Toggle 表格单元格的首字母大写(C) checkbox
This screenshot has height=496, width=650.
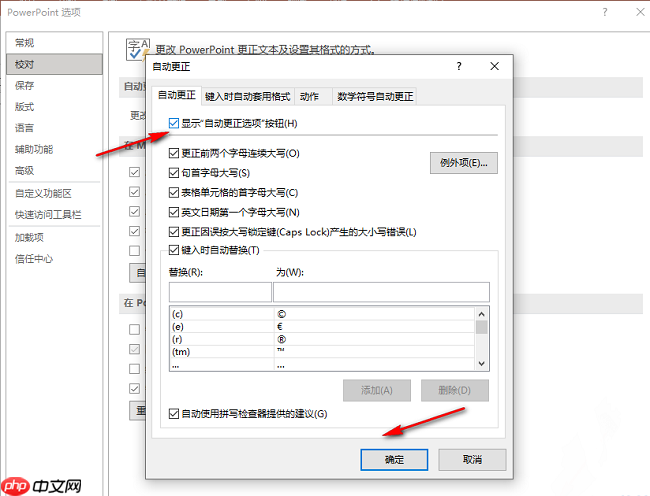click(174, 193)
